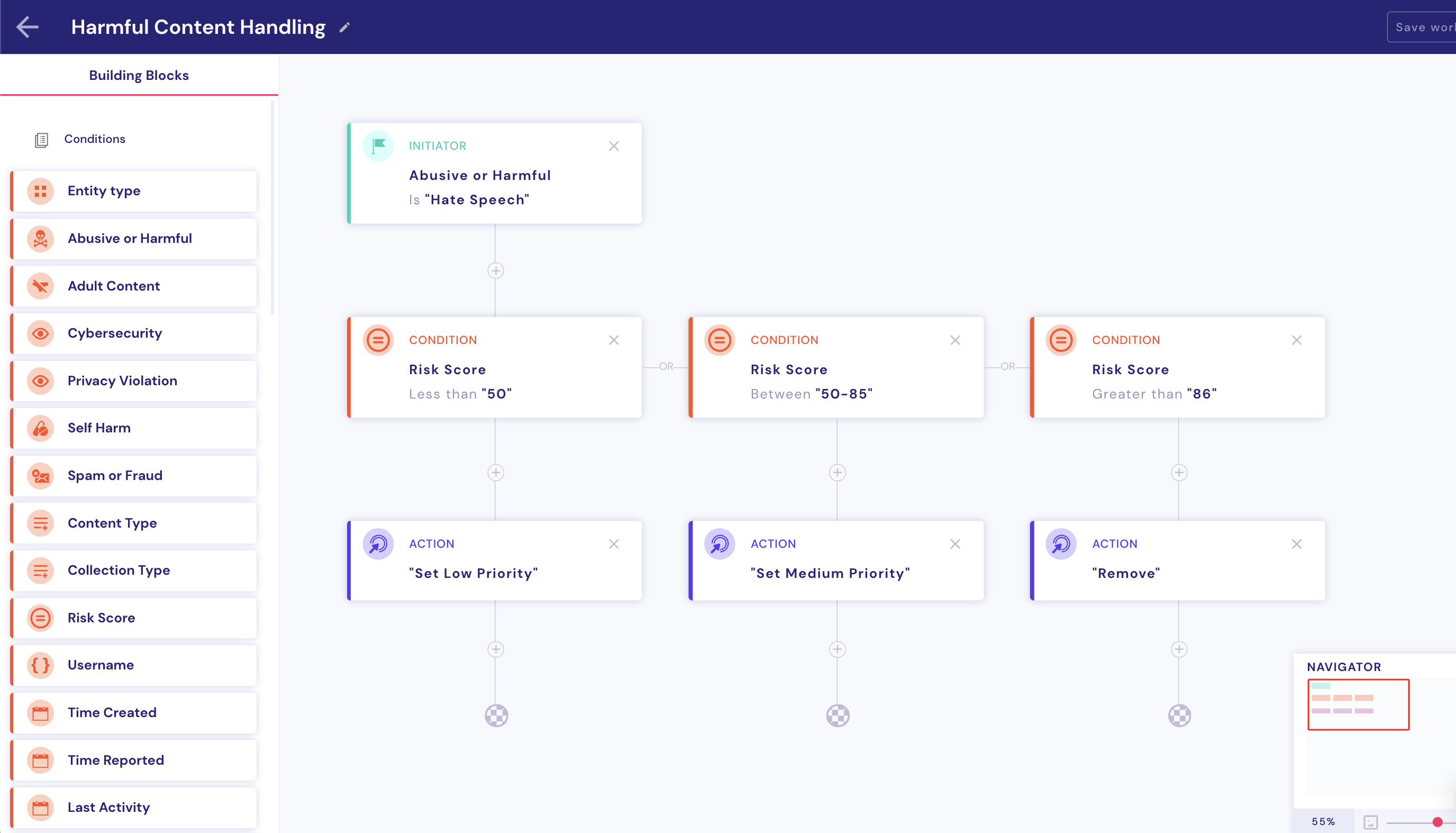Viewport: 1456px width, 833px height.
Task: Click the Initiator flag icon on Hate Speech node
Action: pos(378,146)
